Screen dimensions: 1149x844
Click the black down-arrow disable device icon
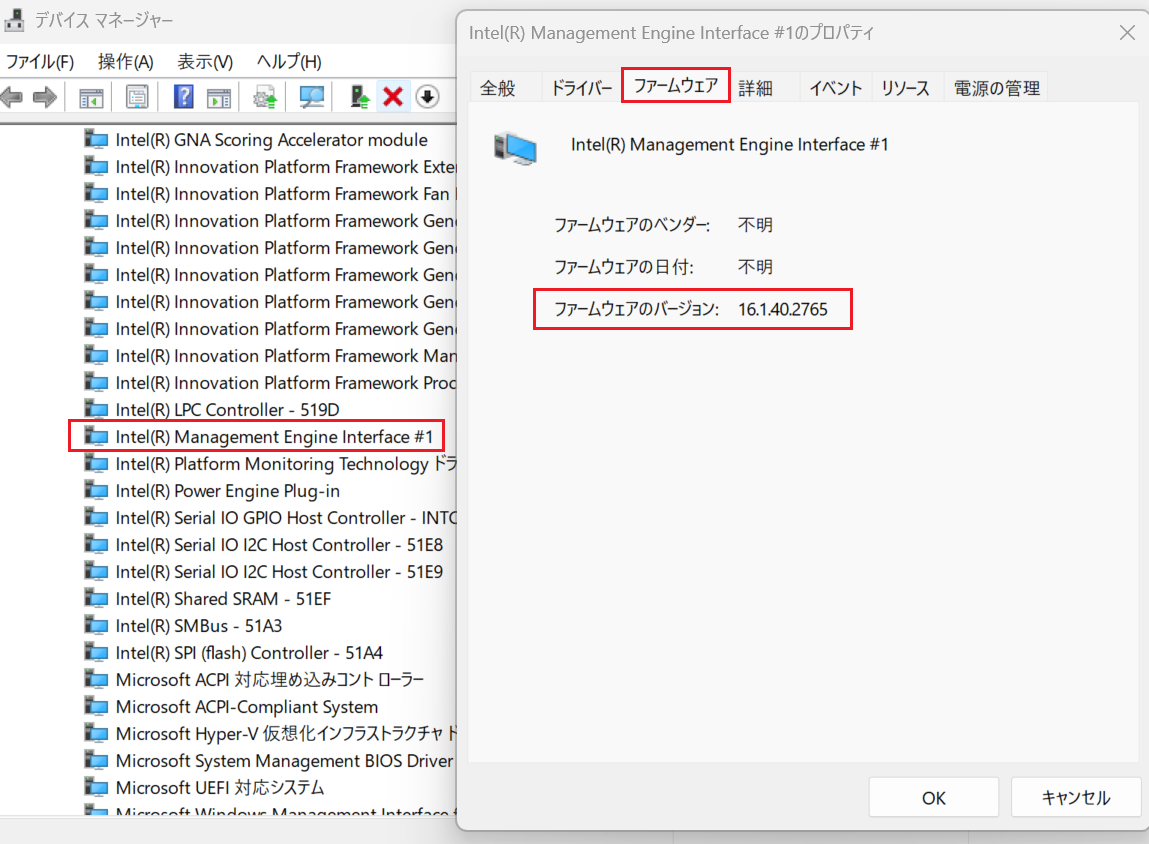(x=427, y=97)
